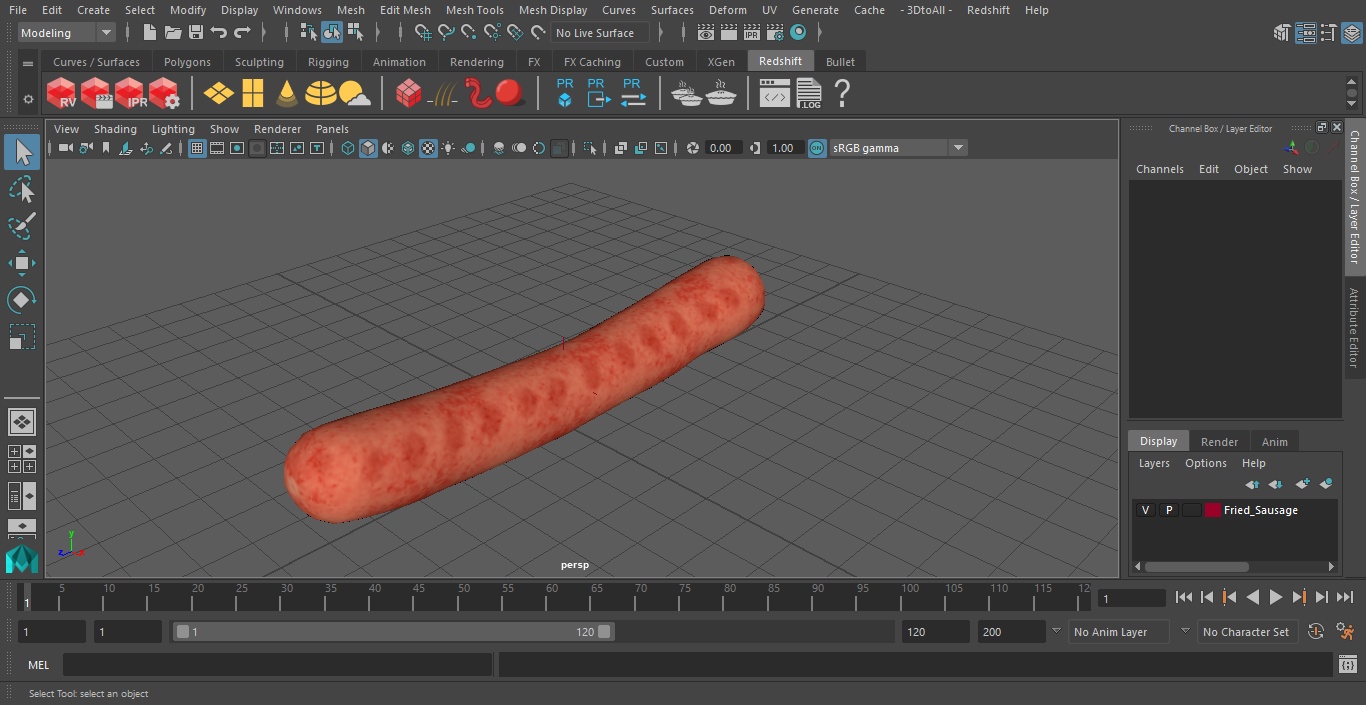Switch to the Sculpting shelf tab
Image resolution: width=1366 pixels, height=705 pixels.
pos(259,62)
